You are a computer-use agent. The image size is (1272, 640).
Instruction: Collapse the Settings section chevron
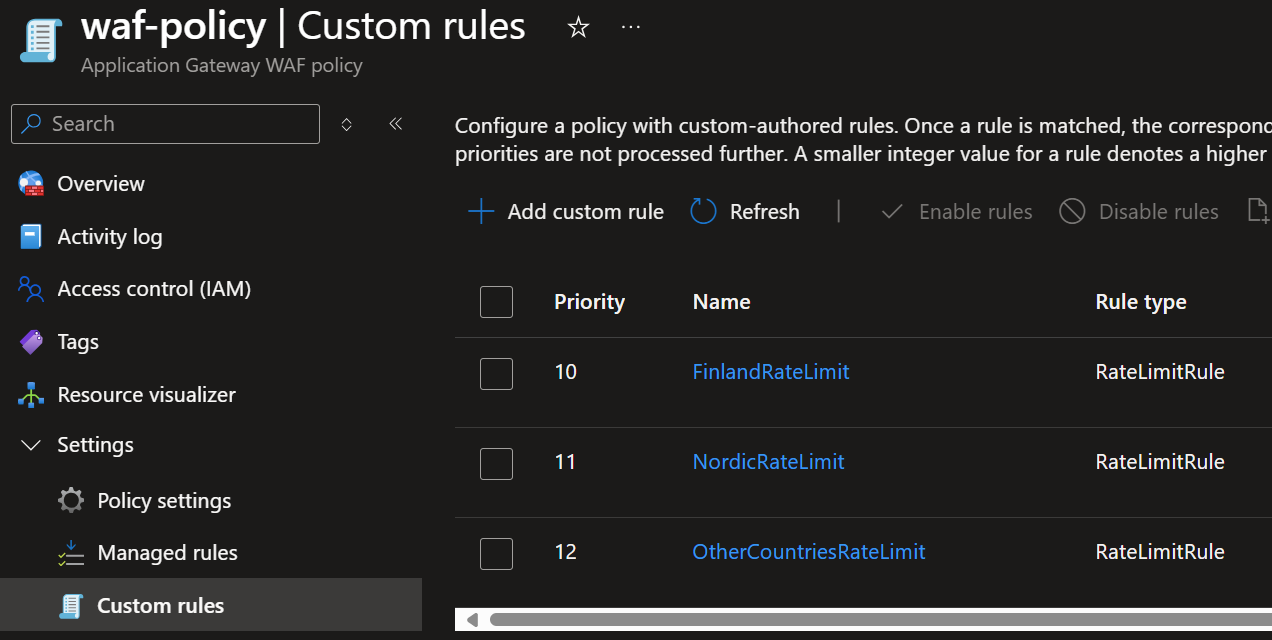click(x=31, y=445)
